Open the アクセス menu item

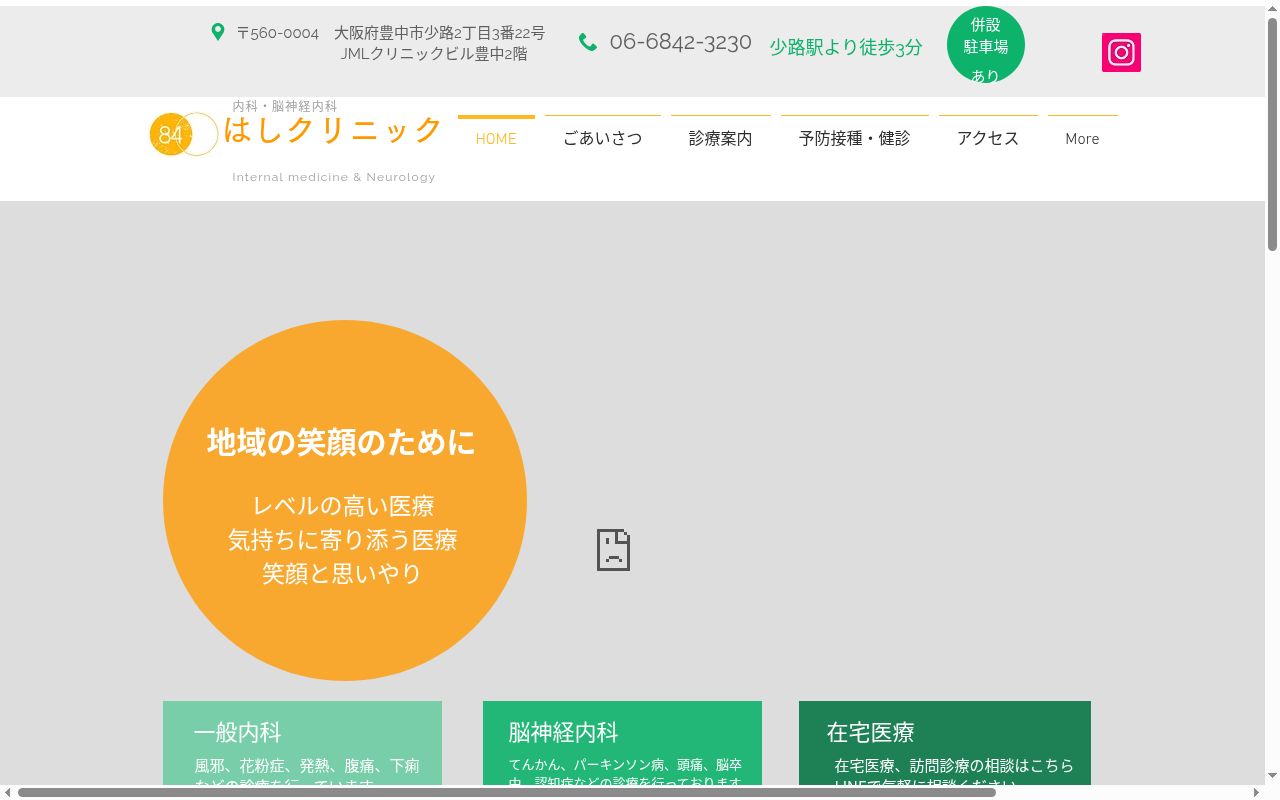tap(988, 139)
